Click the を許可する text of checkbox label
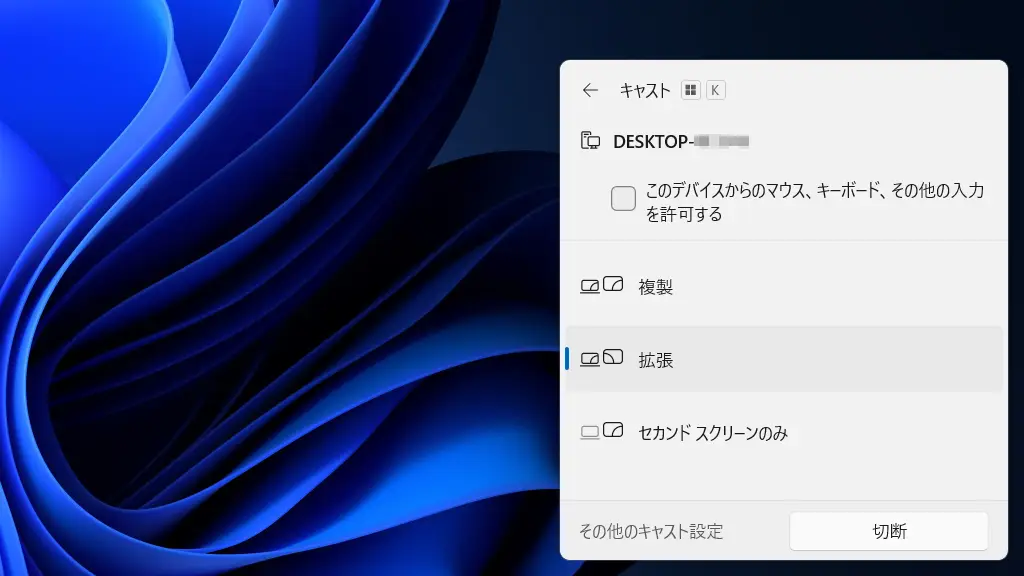The height and width of the screenshot is (576, 1024). (x=683, y=214)
